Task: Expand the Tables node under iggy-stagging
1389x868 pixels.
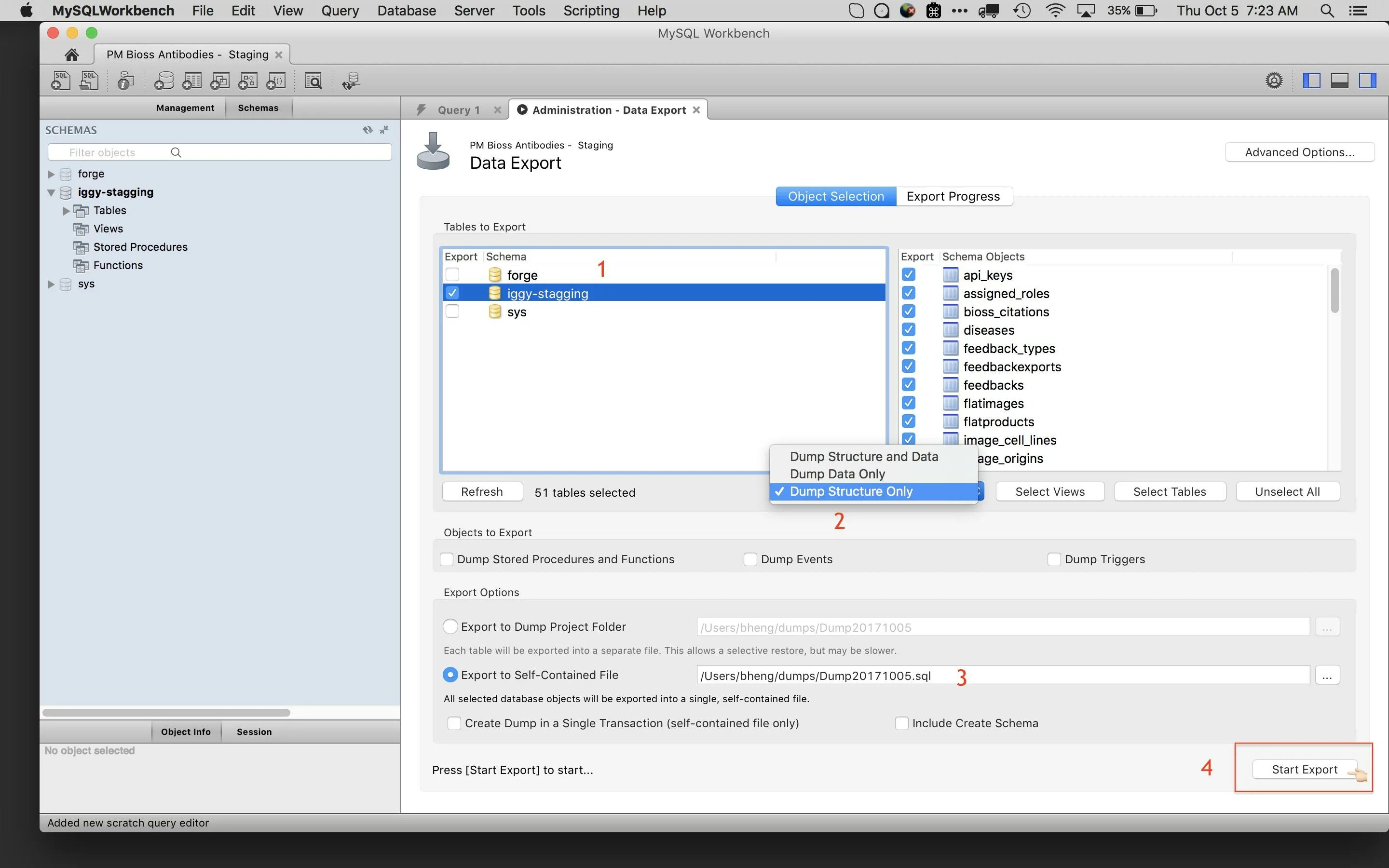Action: click(x=67, y=211)
